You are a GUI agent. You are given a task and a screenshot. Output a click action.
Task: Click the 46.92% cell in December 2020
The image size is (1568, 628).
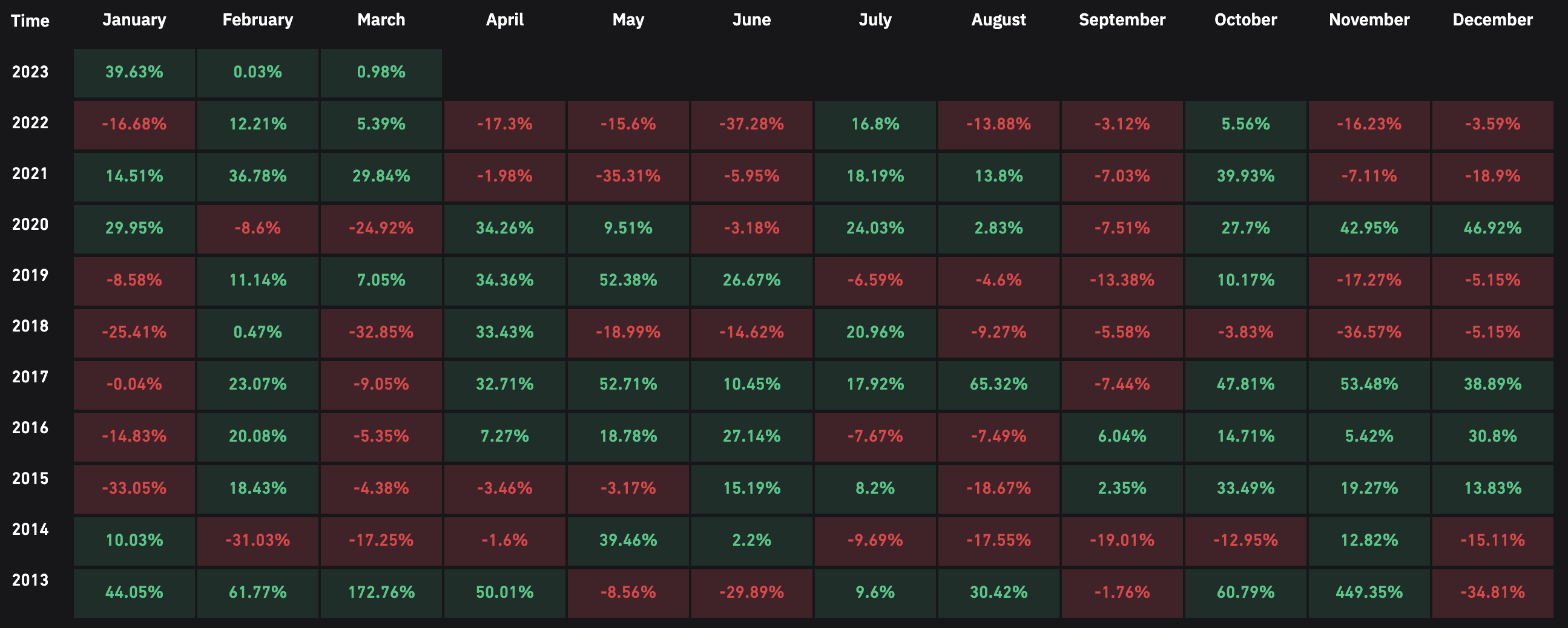coord(1492,229)
